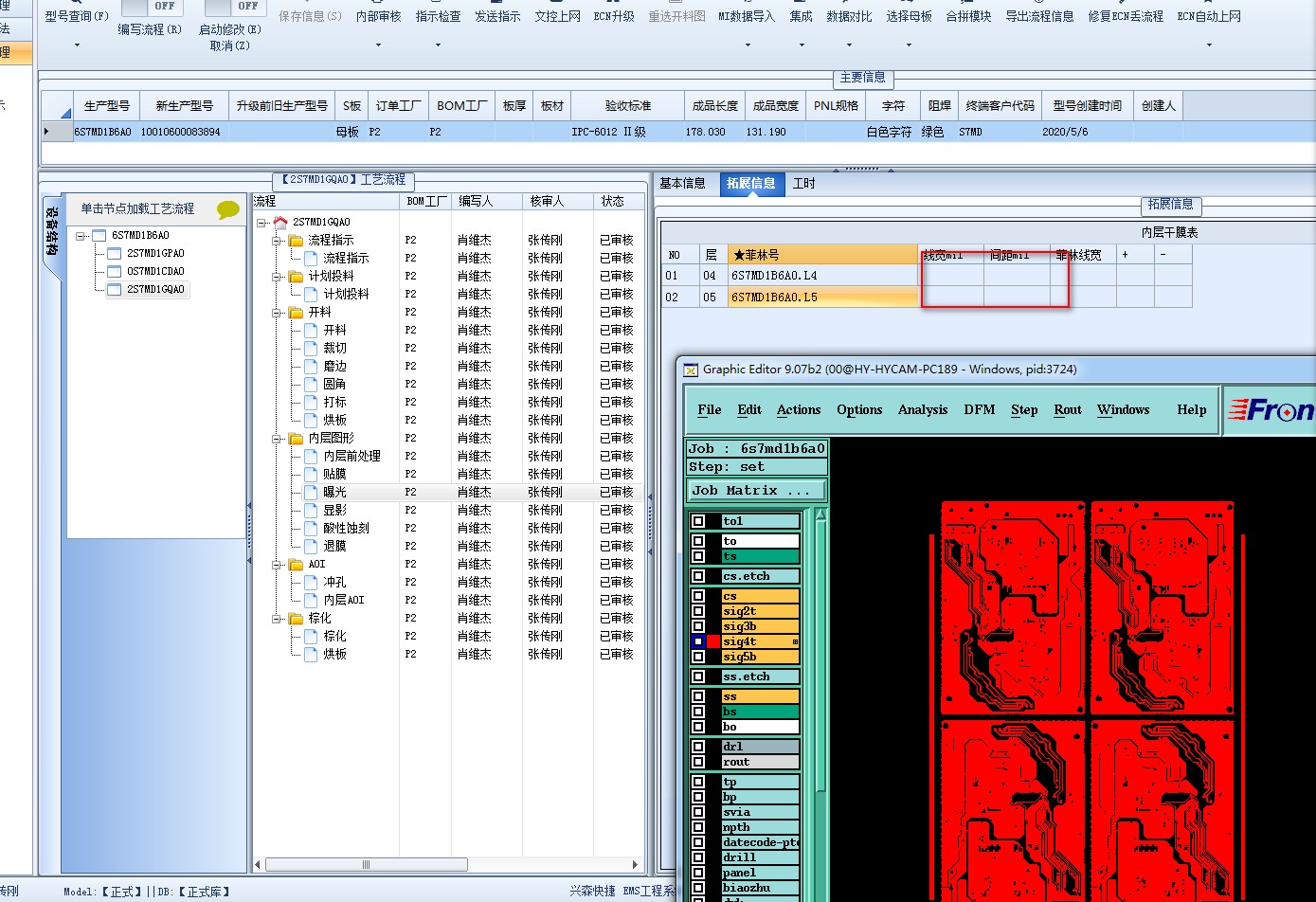Click the Frontline logo in Graphic Editor

pyautogui.click(x=1271, y=409)
